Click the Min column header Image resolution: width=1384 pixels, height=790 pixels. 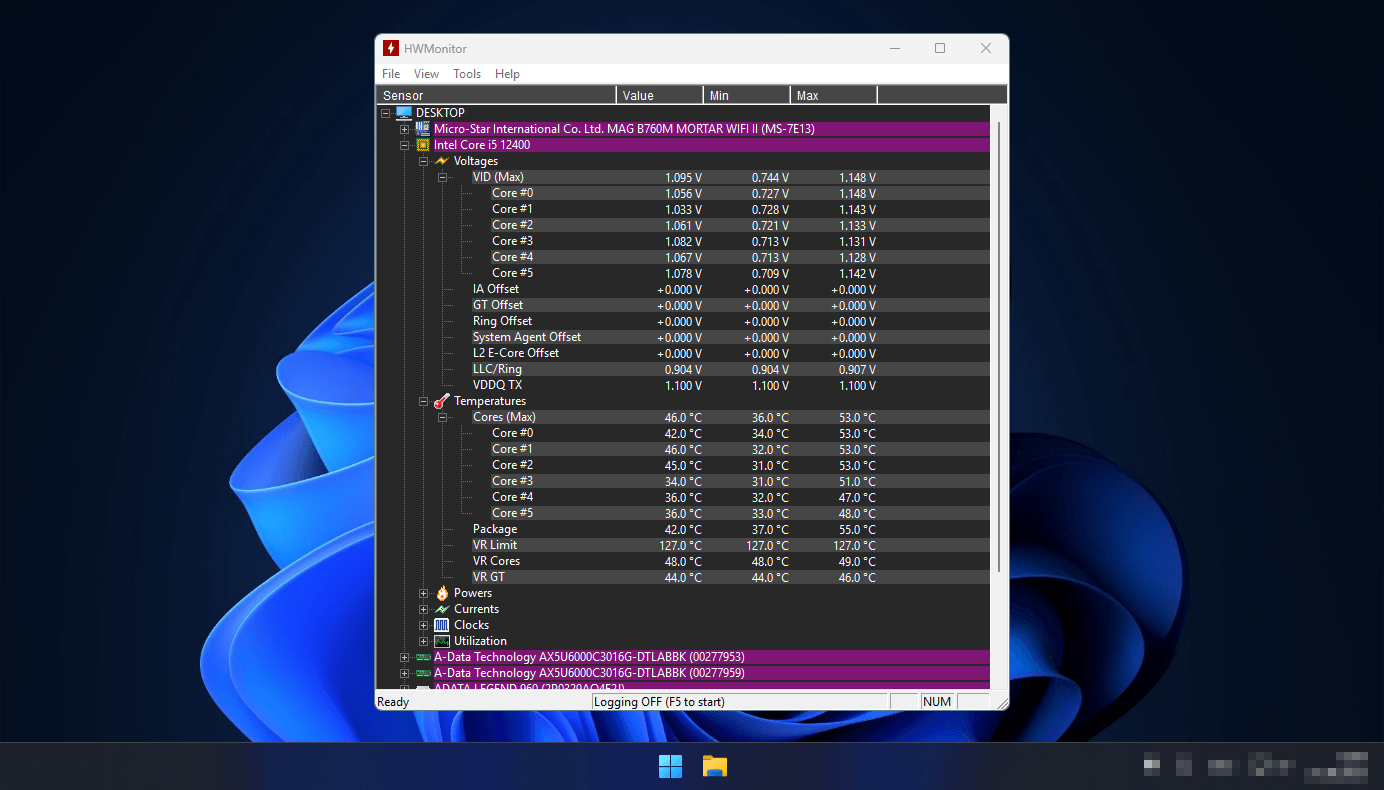747,95
